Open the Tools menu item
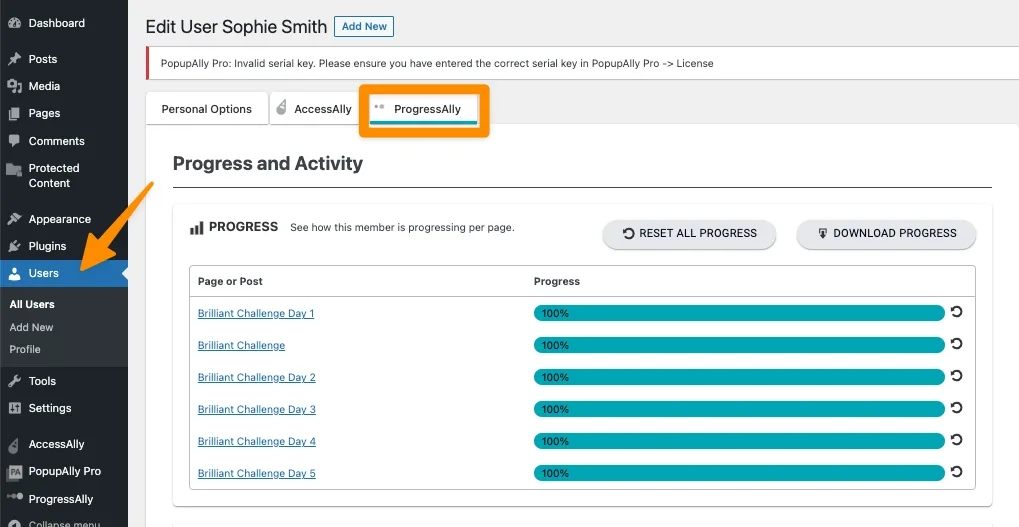 (42, 381)
